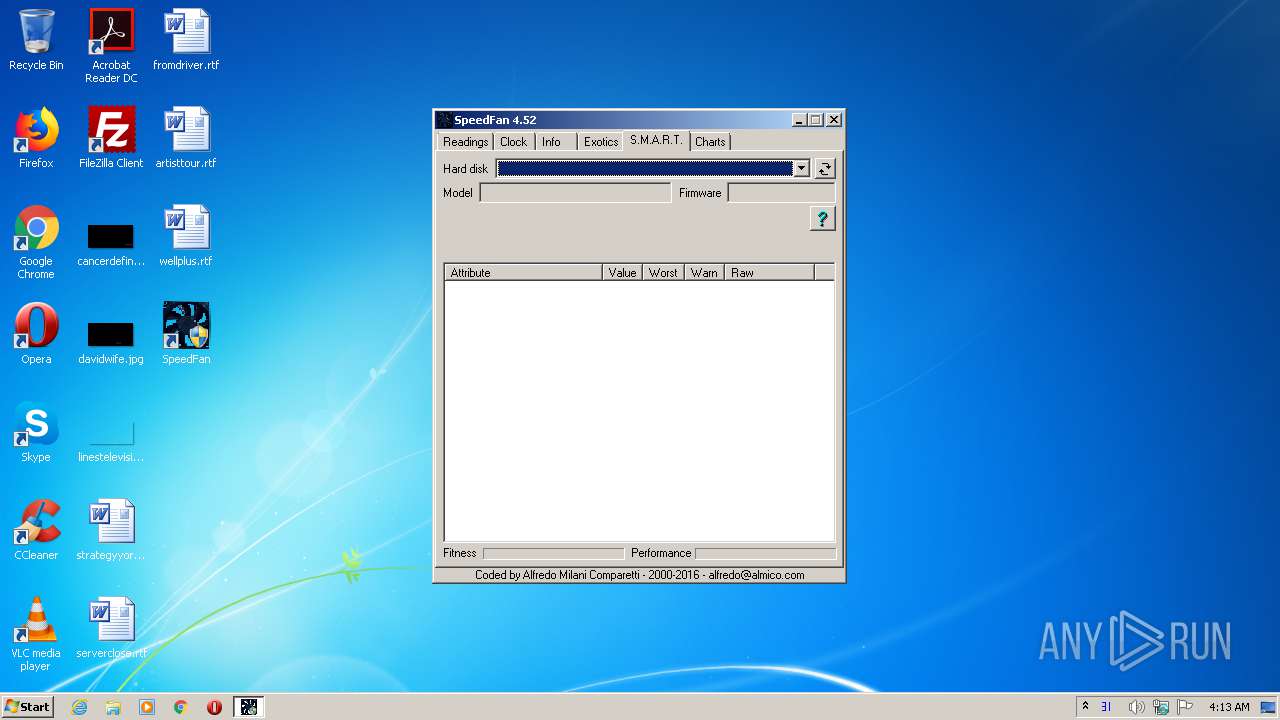
Task: Sort by the Raw column header
Action: pos(770,272)
